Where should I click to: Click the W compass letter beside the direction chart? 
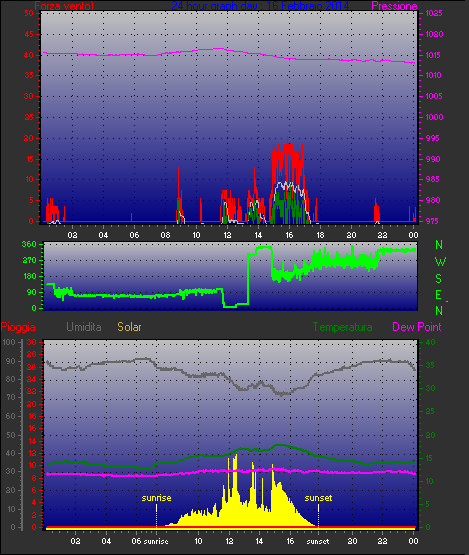tap(440, 262)
